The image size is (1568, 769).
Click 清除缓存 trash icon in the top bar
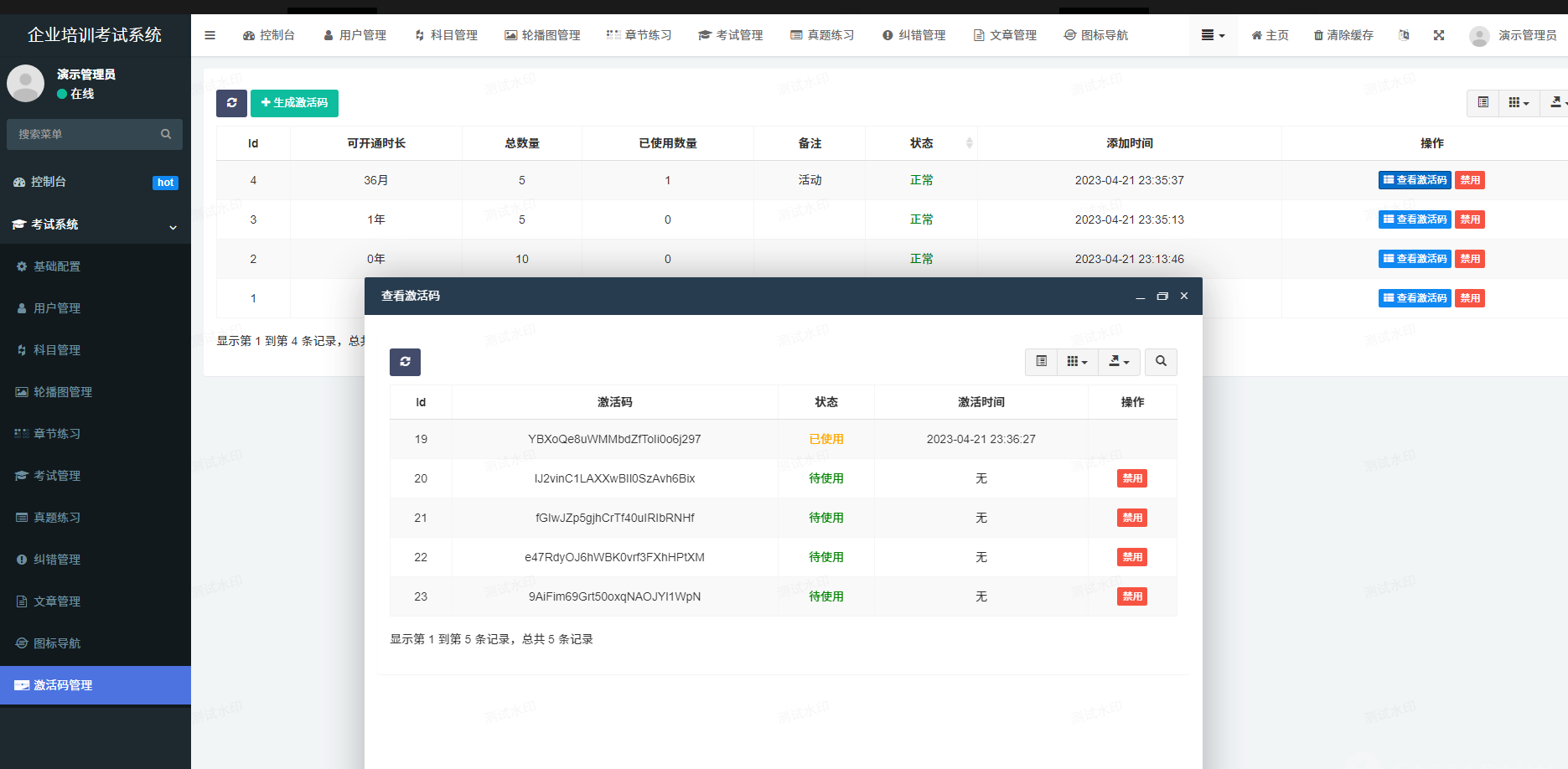pos(1318,35)
